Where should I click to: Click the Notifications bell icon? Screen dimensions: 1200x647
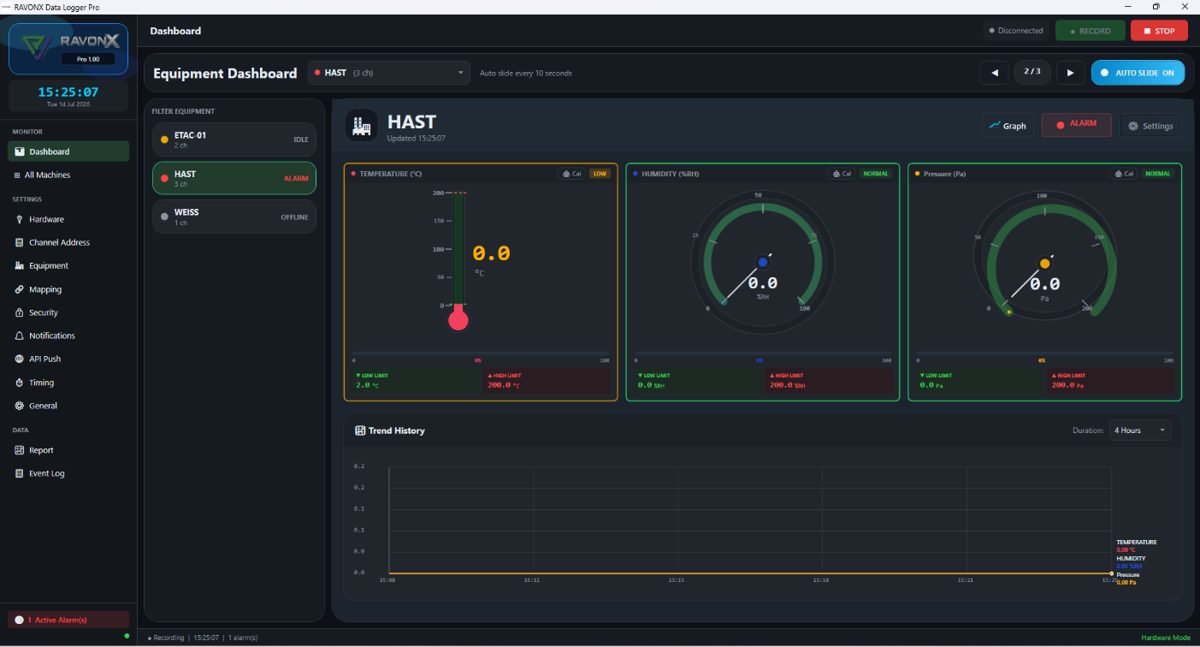(19, 336)
